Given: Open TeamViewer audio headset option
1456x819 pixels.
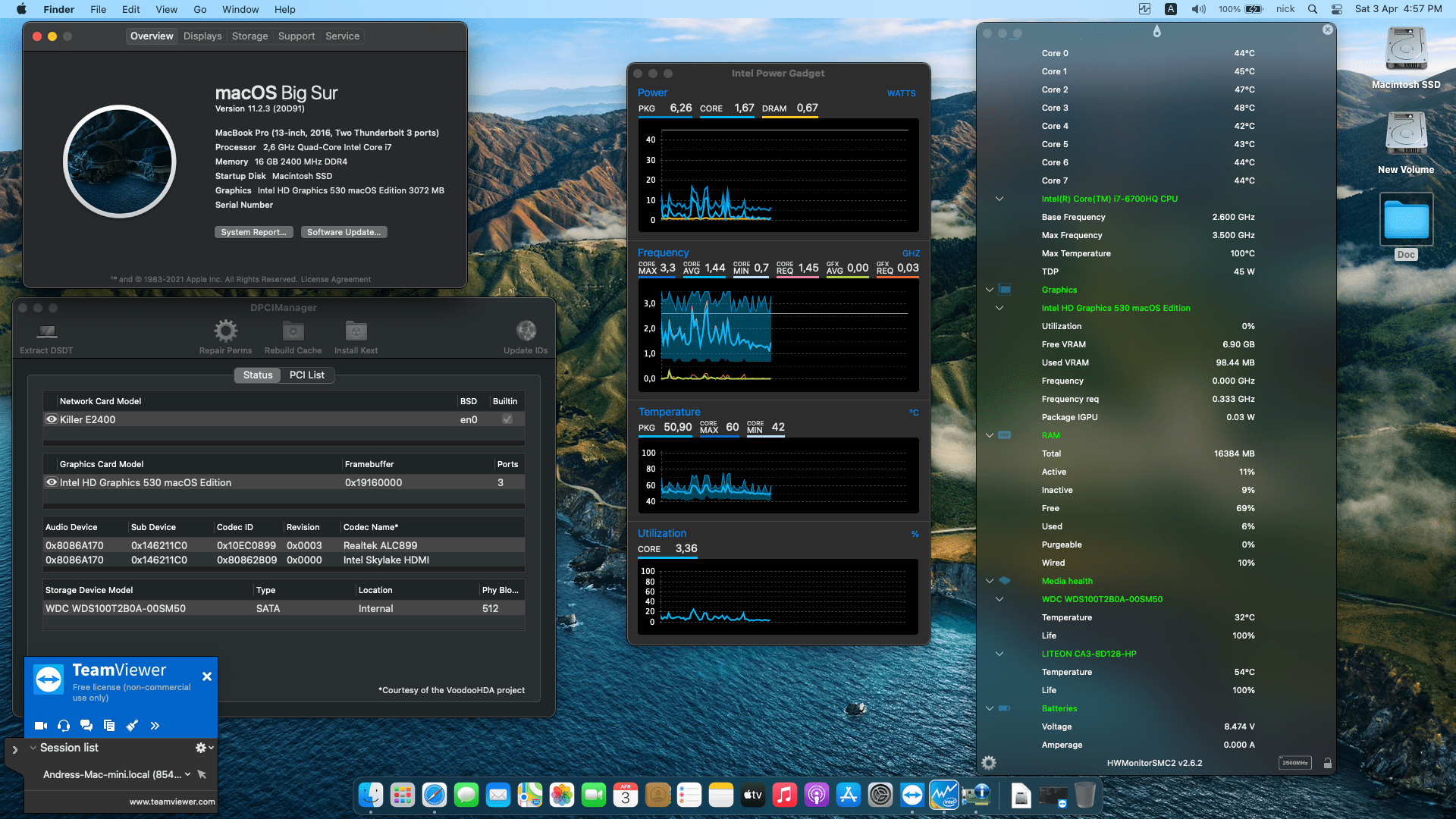Looking at the screenshot, I should 64,726.
